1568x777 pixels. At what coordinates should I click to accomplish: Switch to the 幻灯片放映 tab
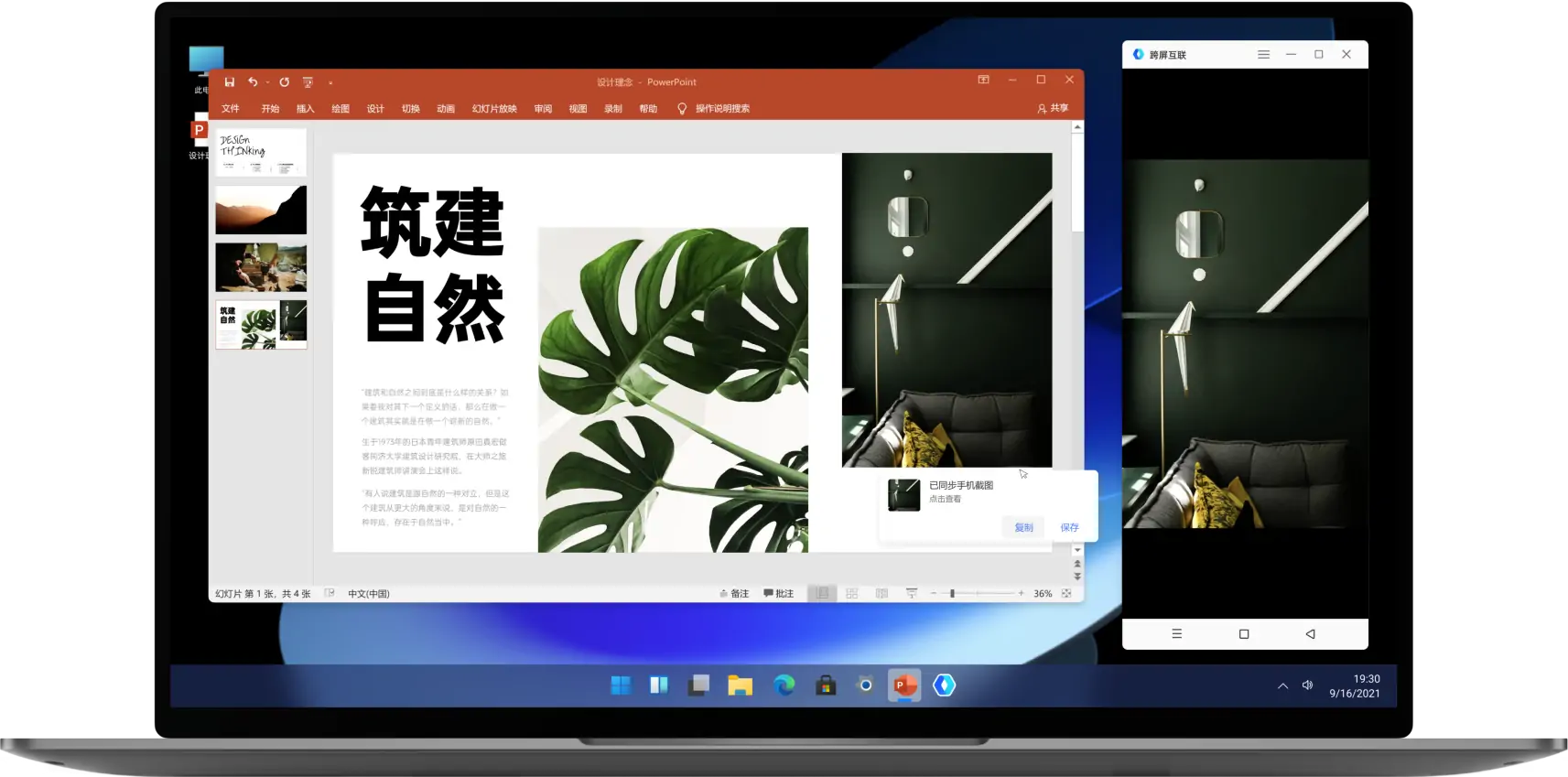494,109
